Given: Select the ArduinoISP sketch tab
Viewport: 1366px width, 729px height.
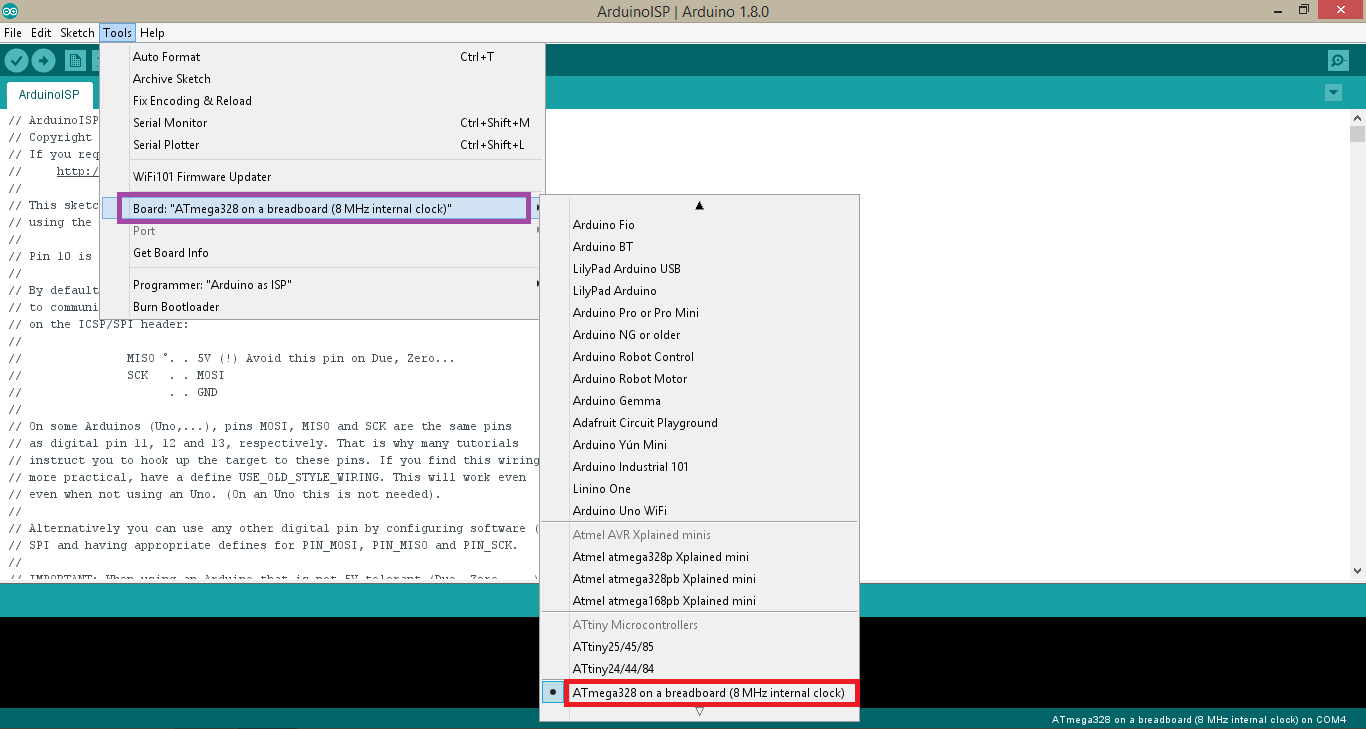Looking at the screenshot, I should tap(49, 95).
